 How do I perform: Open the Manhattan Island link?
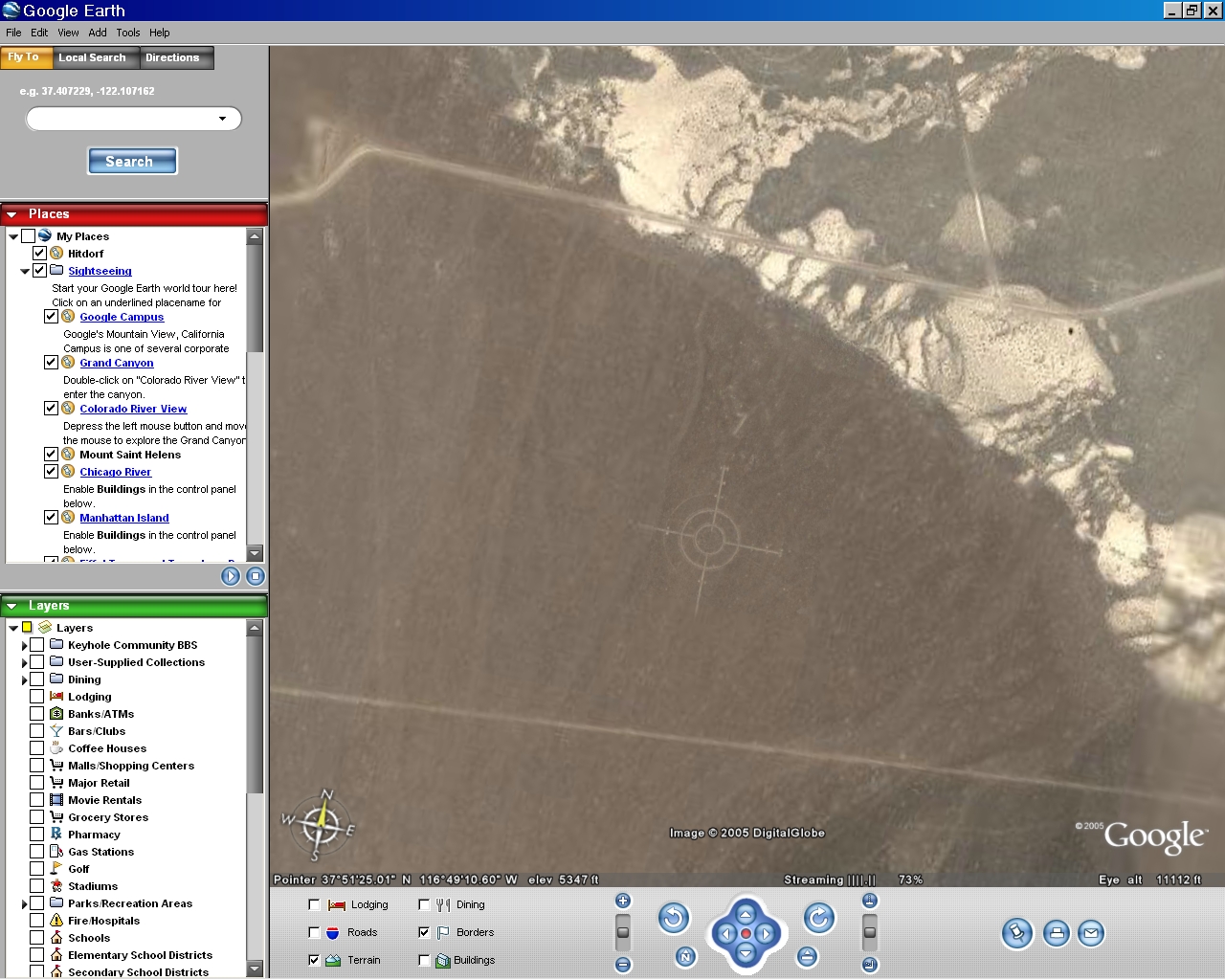(x=123, y=518)
